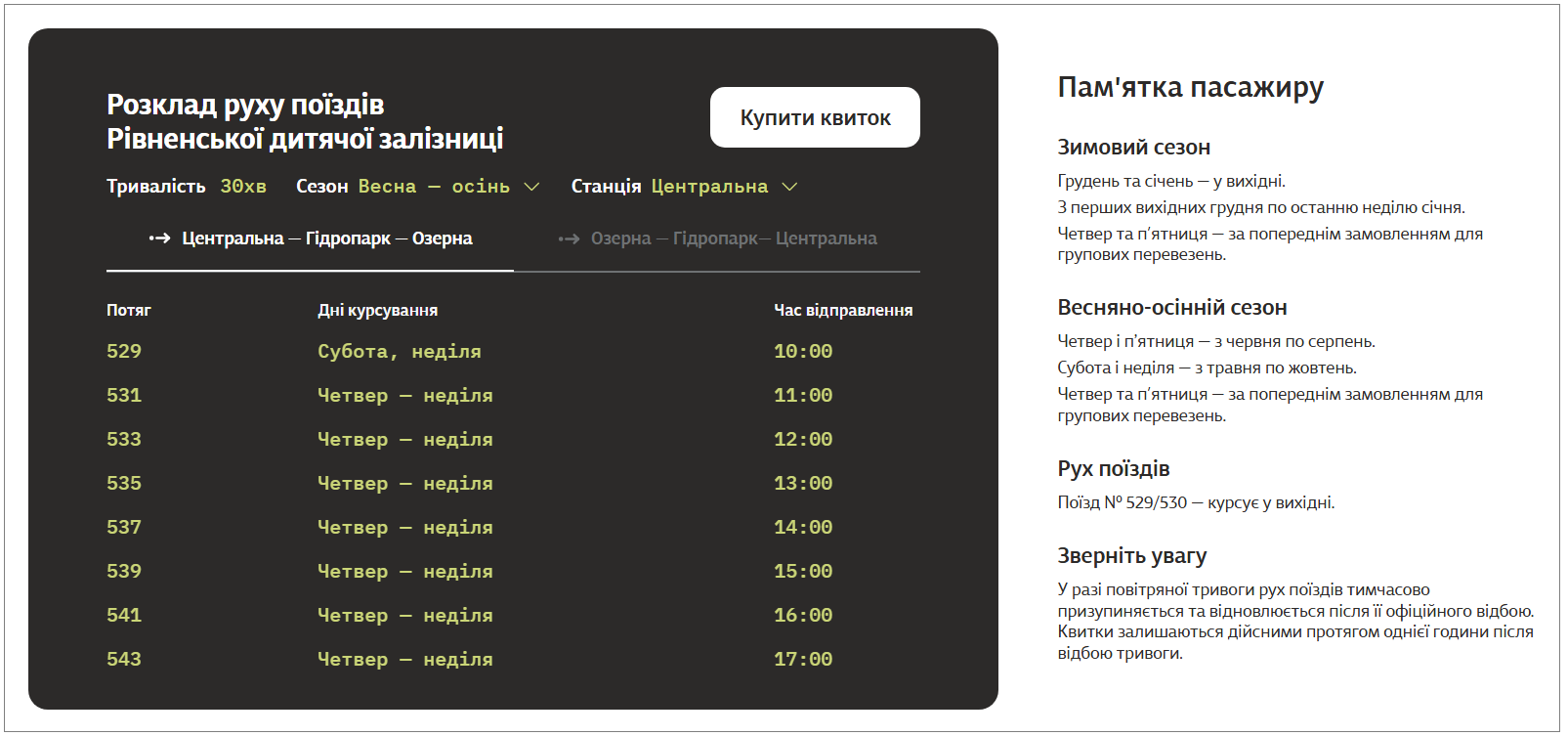The height and width of the screenshot is (736, 1568).
Task: Click departure time 15:00
Action: tap(803, 572)
